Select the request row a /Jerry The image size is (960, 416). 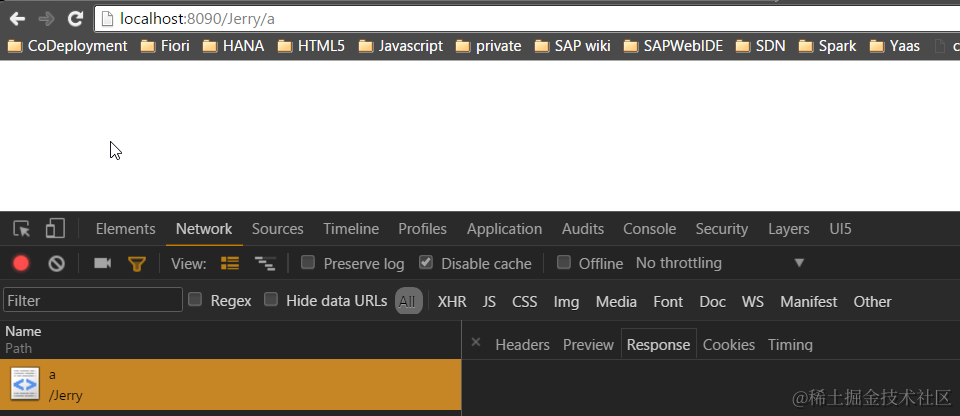(x=230, y=384)
